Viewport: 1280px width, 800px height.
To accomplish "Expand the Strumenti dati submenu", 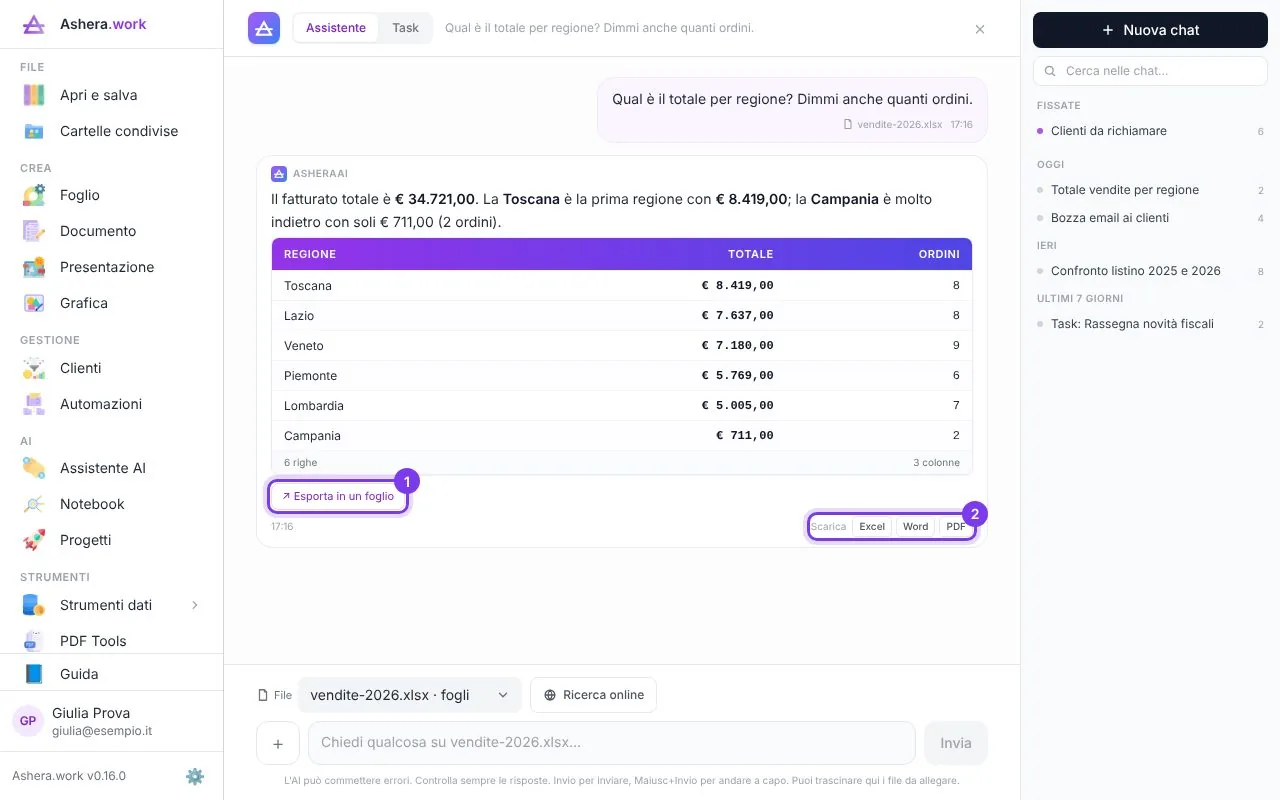I will tap(195, 605).
